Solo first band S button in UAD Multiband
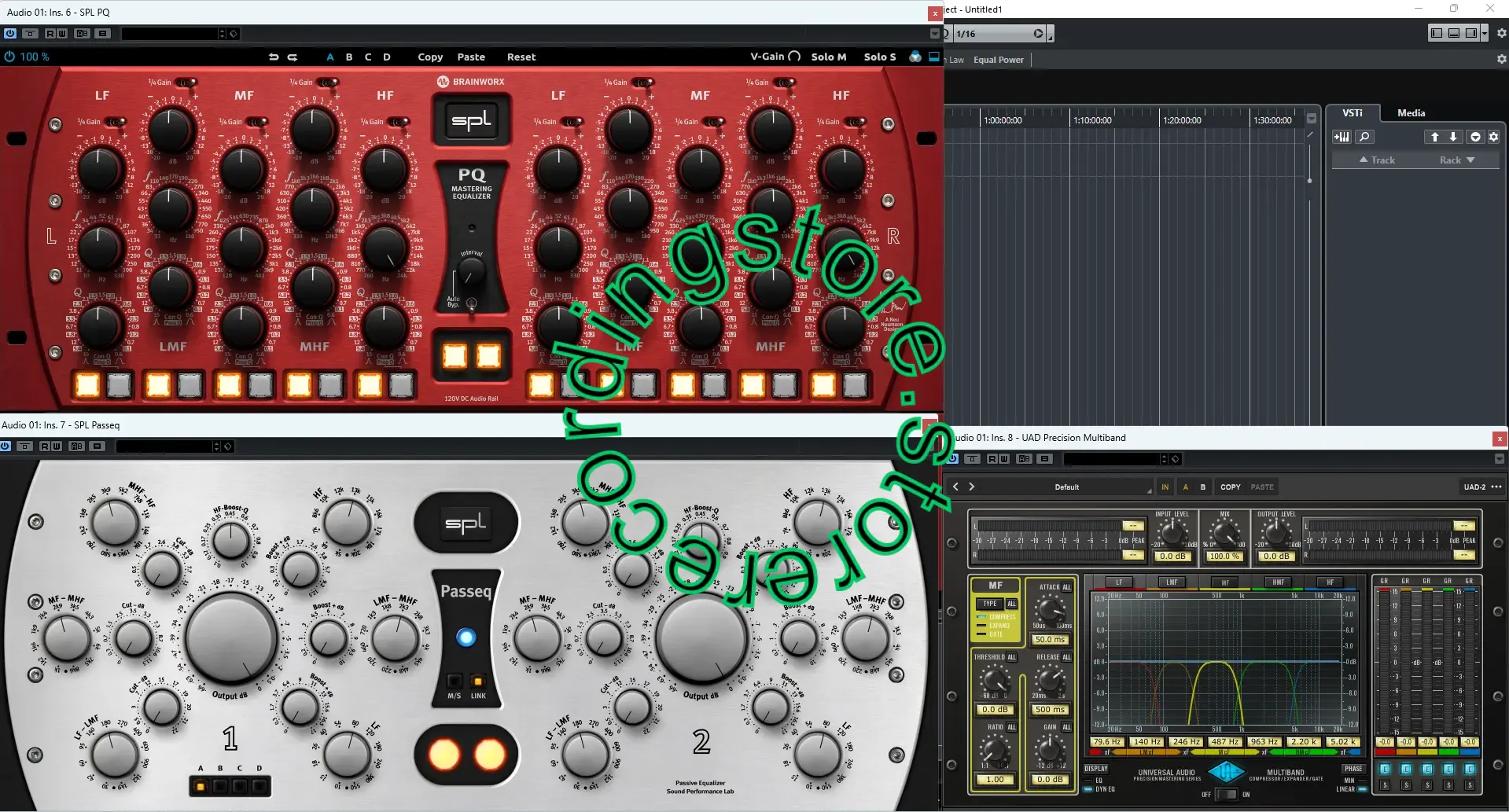This screenshot has height=812, width=1509. (x=1385, y=785)
